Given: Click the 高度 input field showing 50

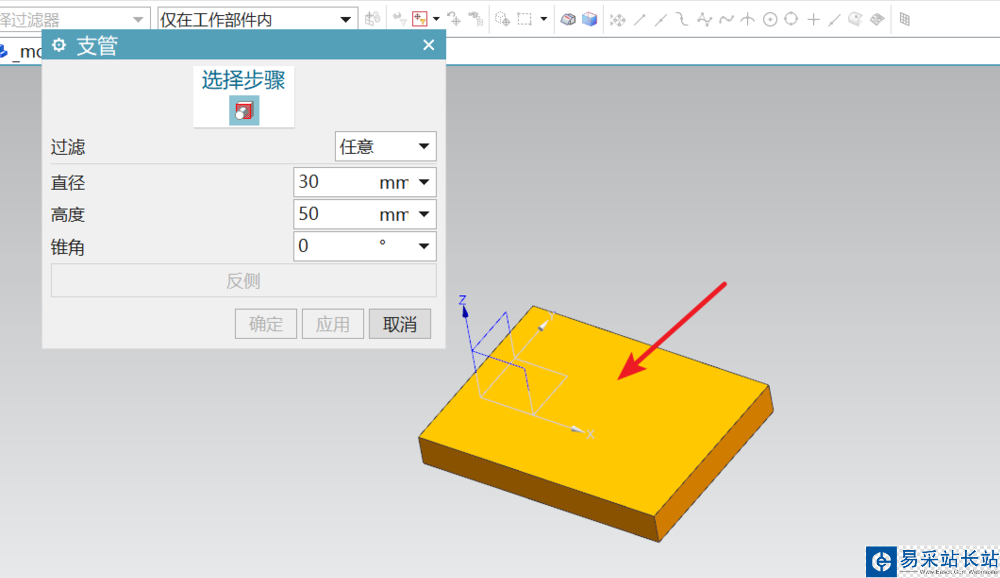Looking at the screenshot, I should pyautogui.click(x=335, y=214).
